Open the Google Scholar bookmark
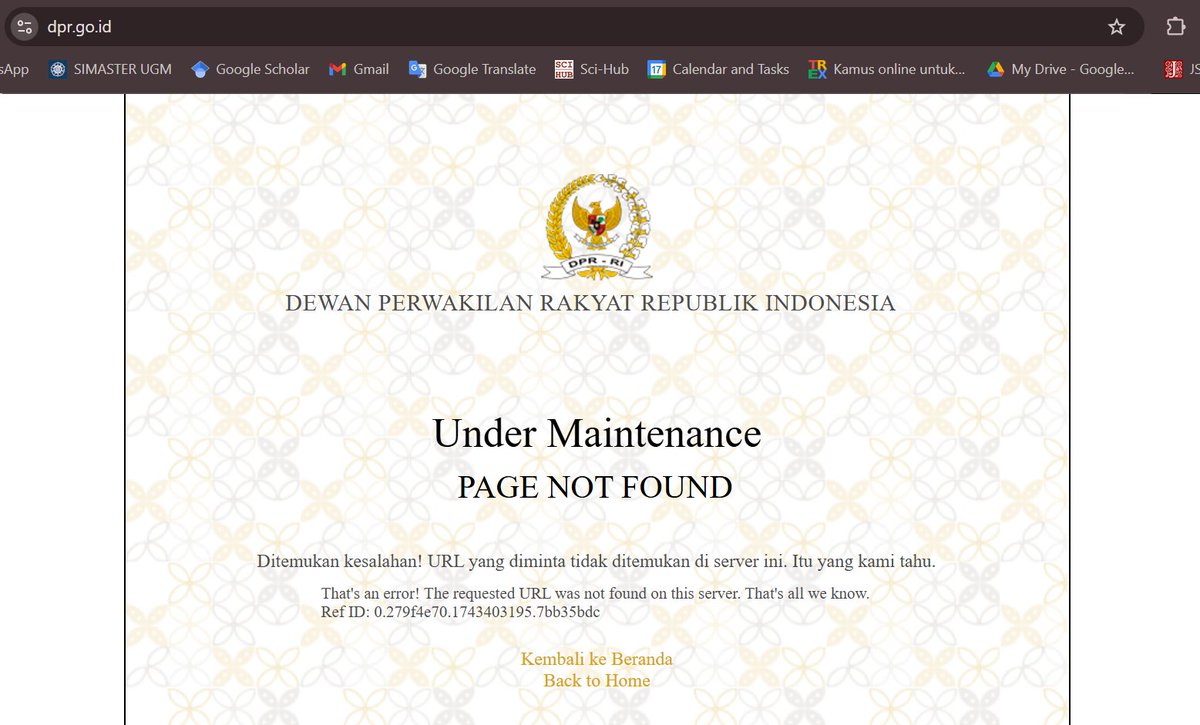 250,69
